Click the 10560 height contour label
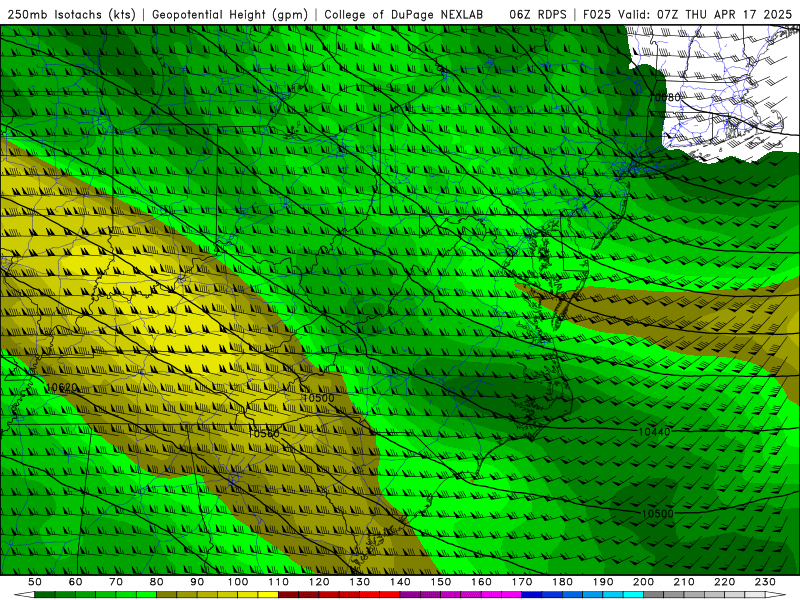800x600 pixels. tap(264, 433)
